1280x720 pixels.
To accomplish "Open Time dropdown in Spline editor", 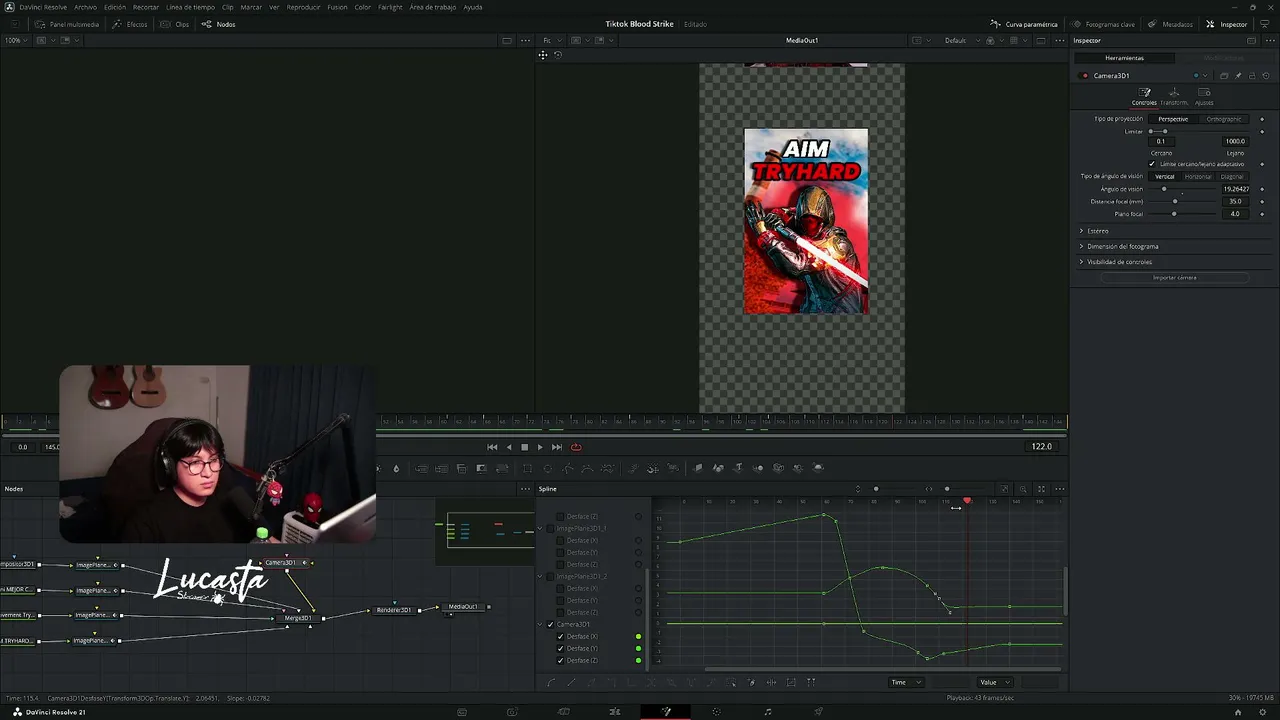I will 906,683.
